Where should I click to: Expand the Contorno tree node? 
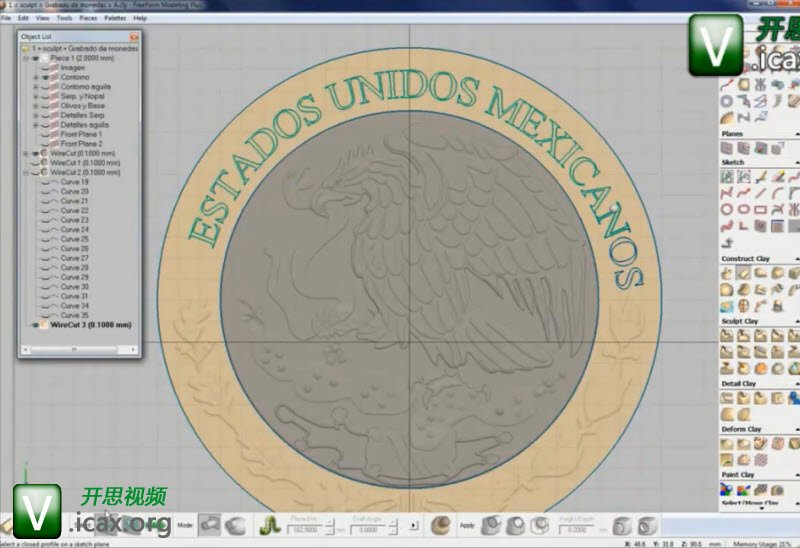tap(36, 78)
